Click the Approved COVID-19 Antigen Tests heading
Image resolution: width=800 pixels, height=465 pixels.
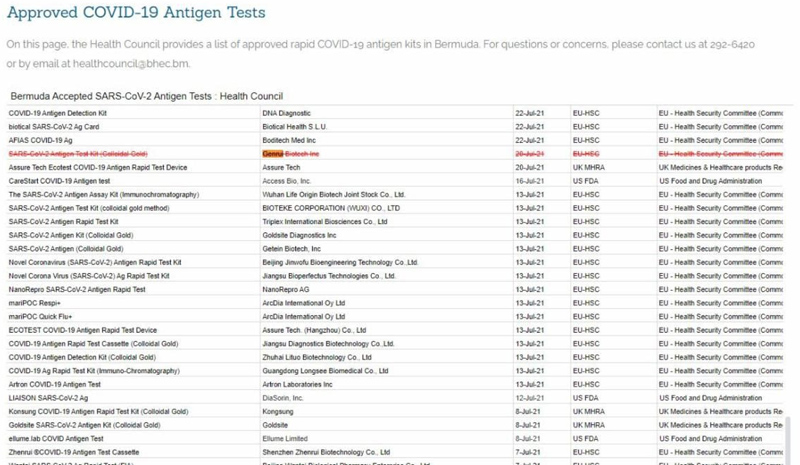coord(137,13)
